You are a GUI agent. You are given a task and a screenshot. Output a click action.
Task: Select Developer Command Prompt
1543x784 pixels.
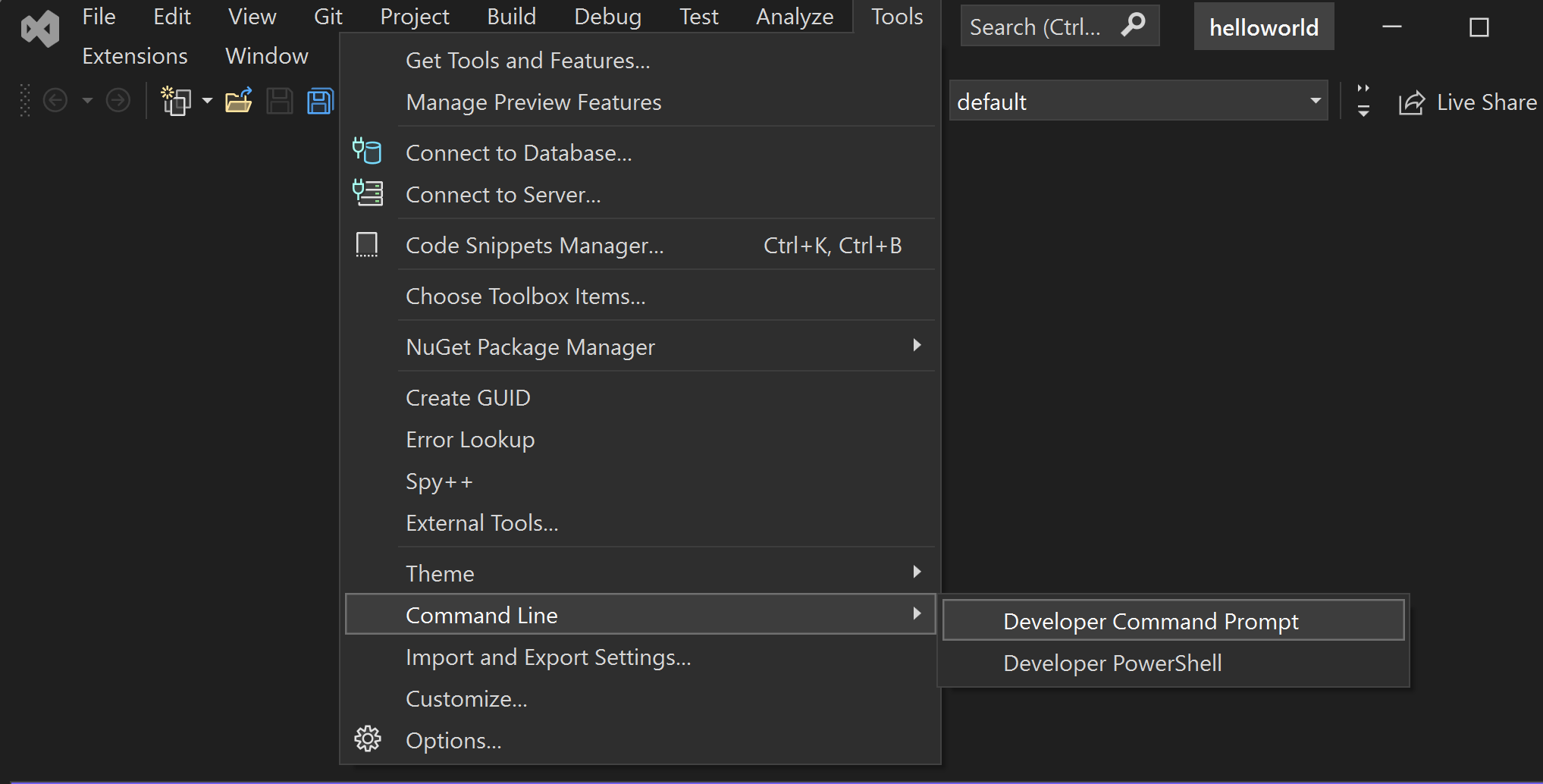[1150, 620]
